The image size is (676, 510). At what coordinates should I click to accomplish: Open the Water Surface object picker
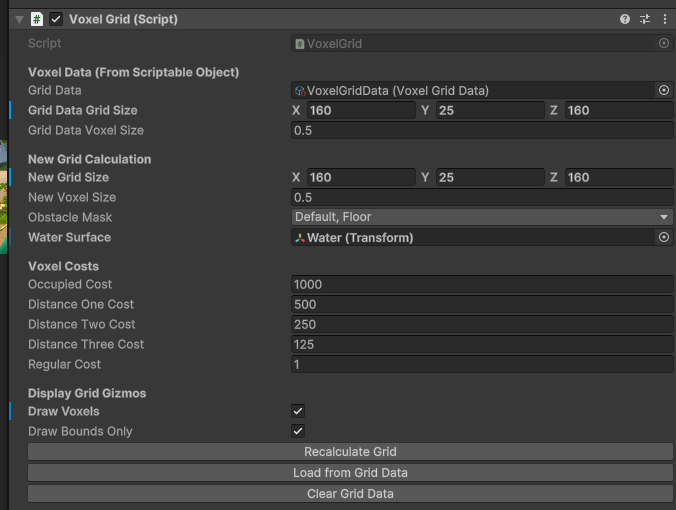[664, 237]
